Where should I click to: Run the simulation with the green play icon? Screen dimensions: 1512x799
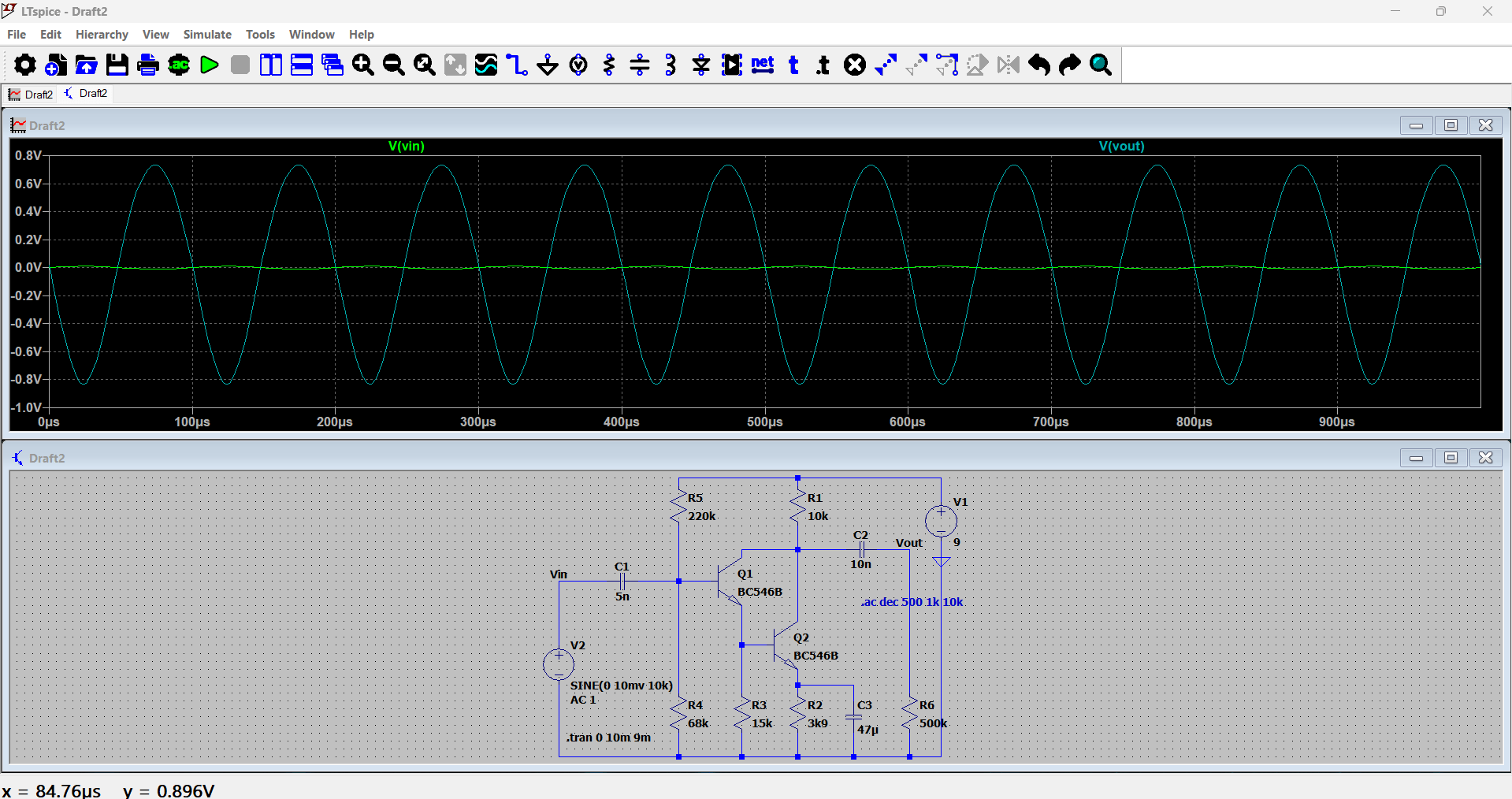[210, 65]
